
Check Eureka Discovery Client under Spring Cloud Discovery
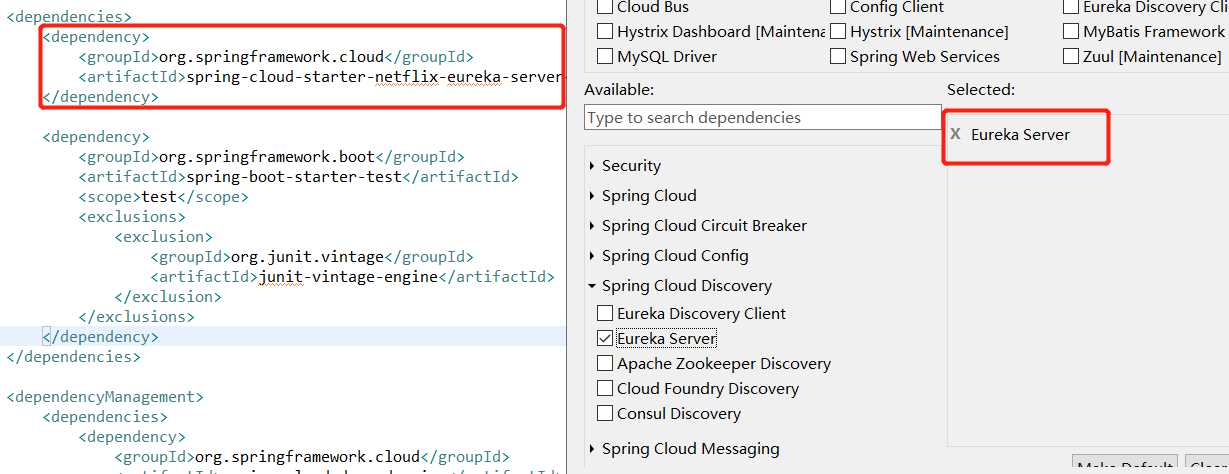coord(604,314)
